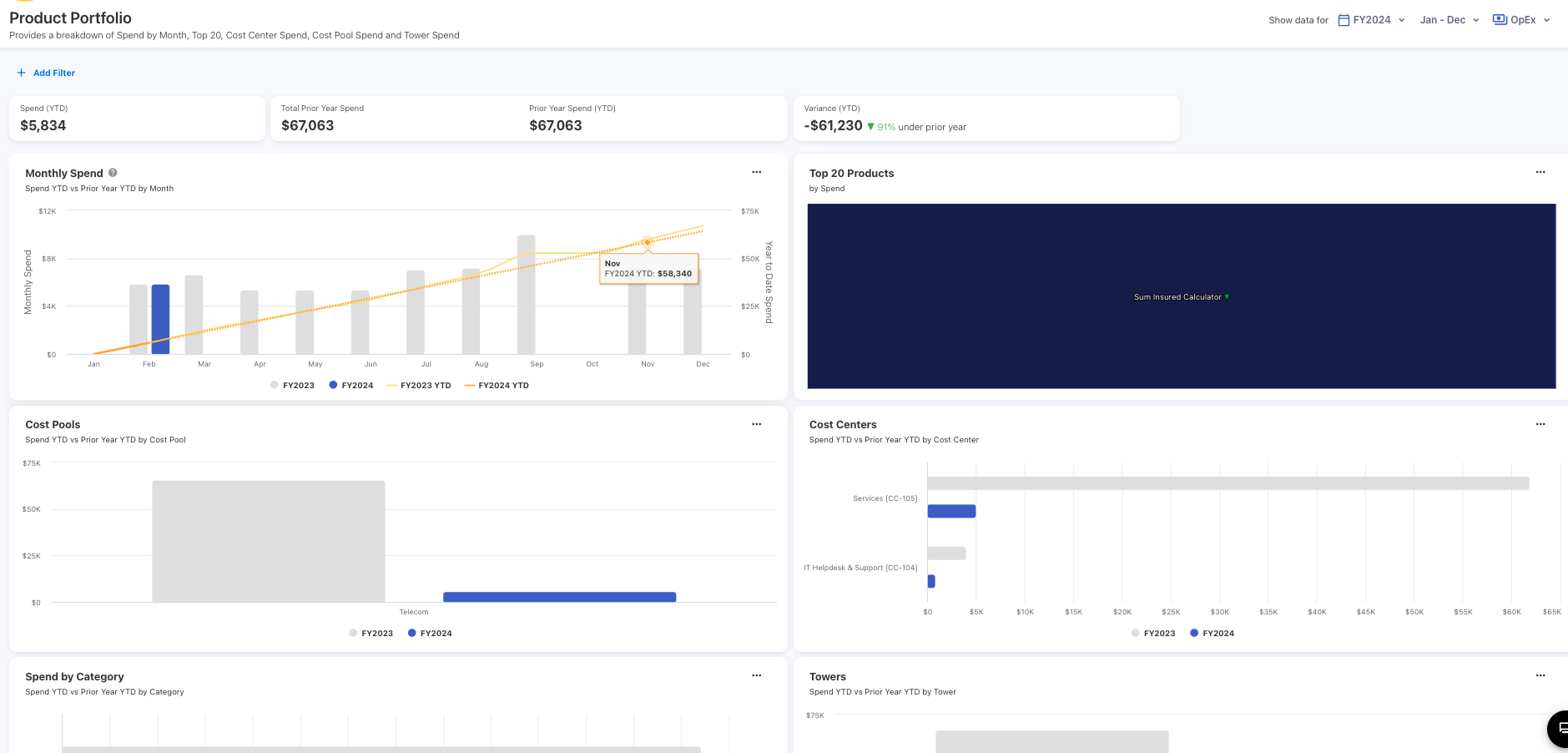1568x753 pixels.
Task: Open the Monthly Spend help tooltip icon
Action: coord(113,173)
